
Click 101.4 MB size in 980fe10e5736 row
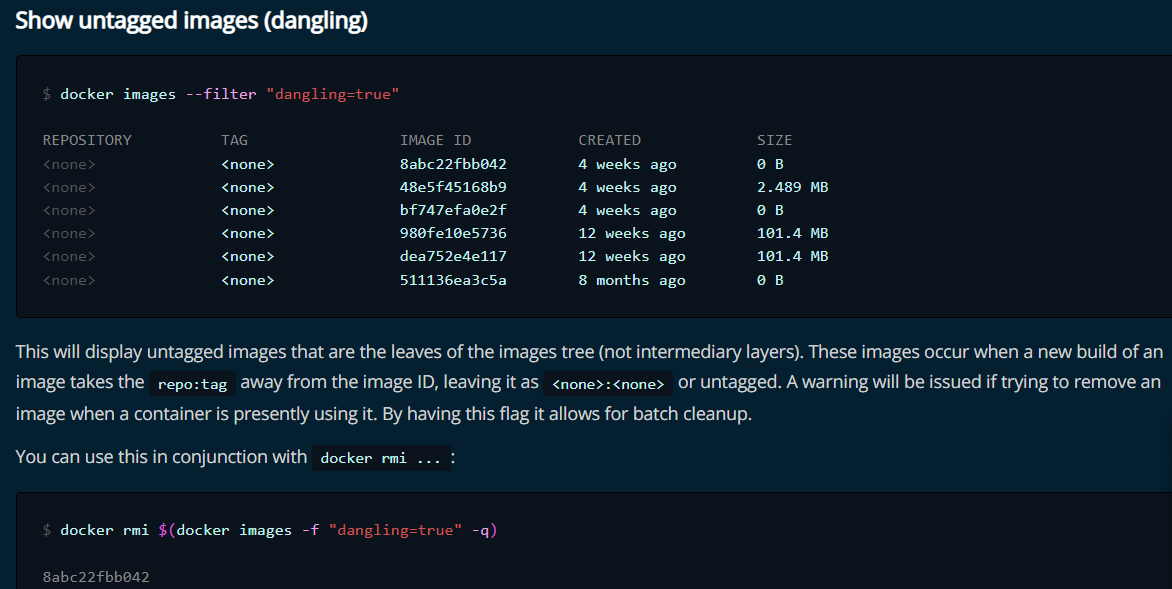tap(792, 234)
